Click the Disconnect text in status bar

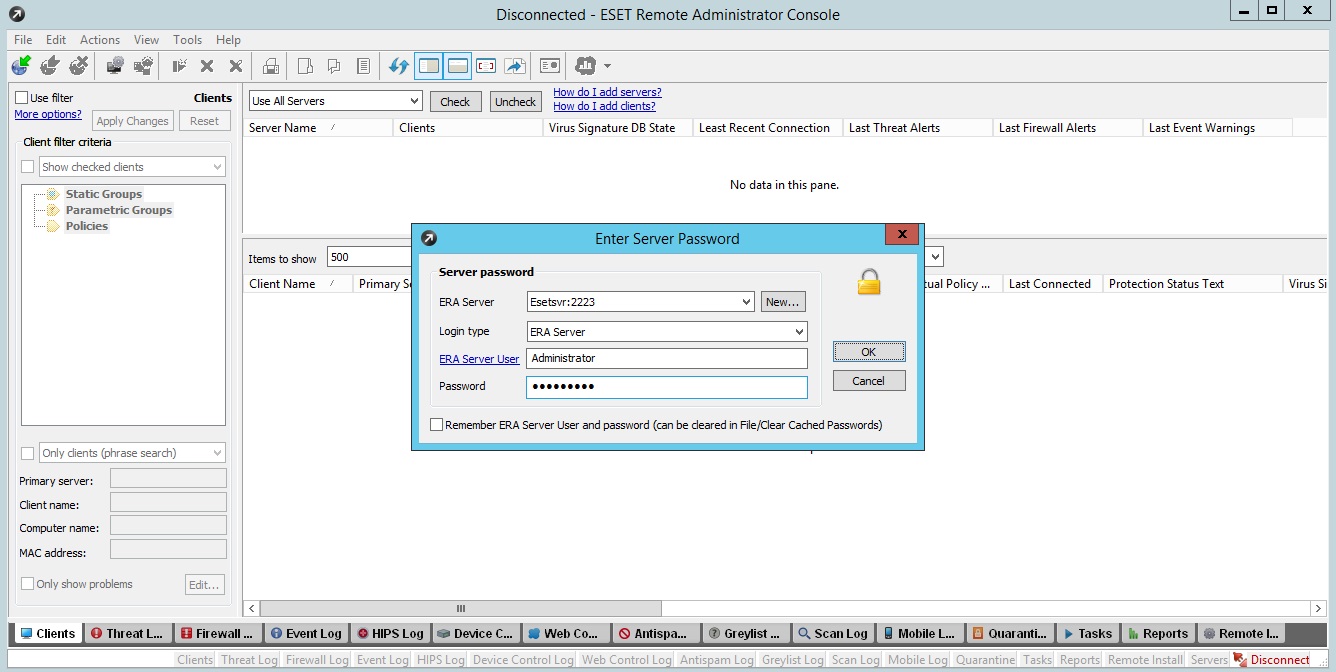tap(1280, 660)
